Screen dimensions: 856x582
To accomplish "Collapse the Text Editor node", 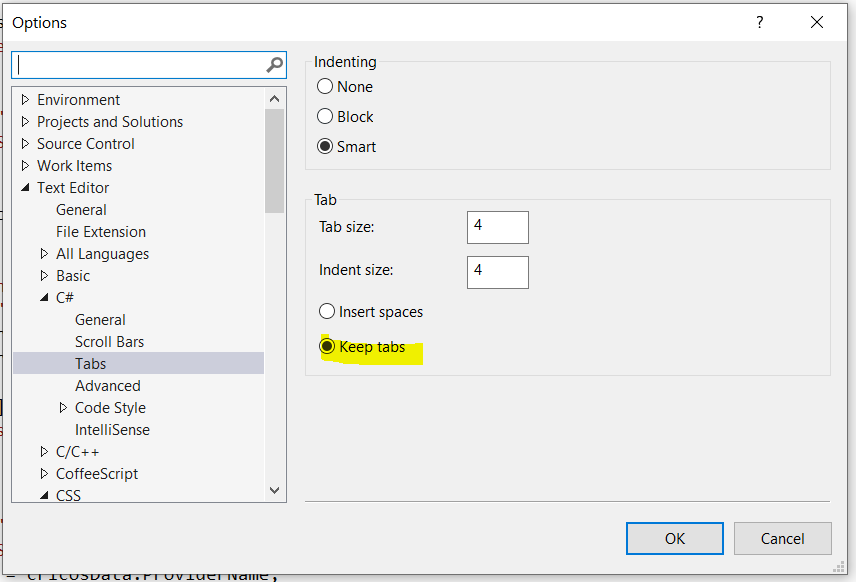I will 26,188.
